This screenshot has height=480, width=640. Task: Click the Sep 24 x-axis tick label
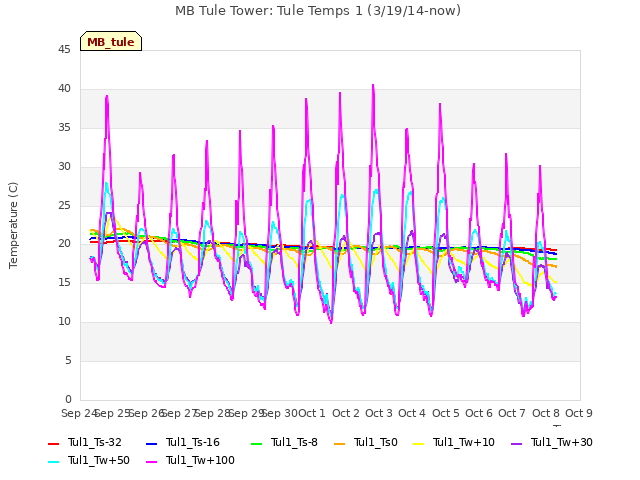[78, 413]
